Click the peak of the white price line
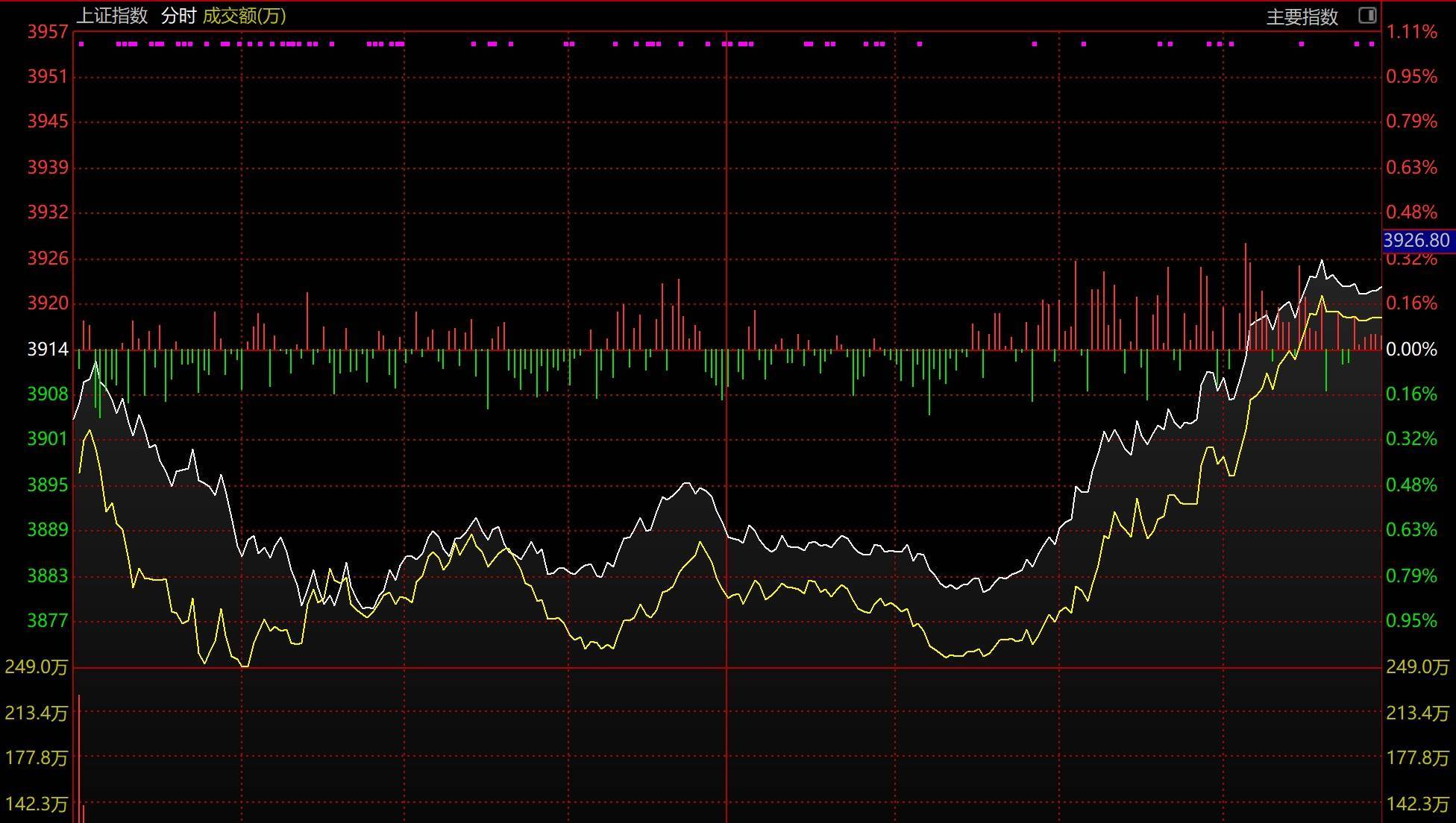 pyautogui.click(x=1322, y=260)
